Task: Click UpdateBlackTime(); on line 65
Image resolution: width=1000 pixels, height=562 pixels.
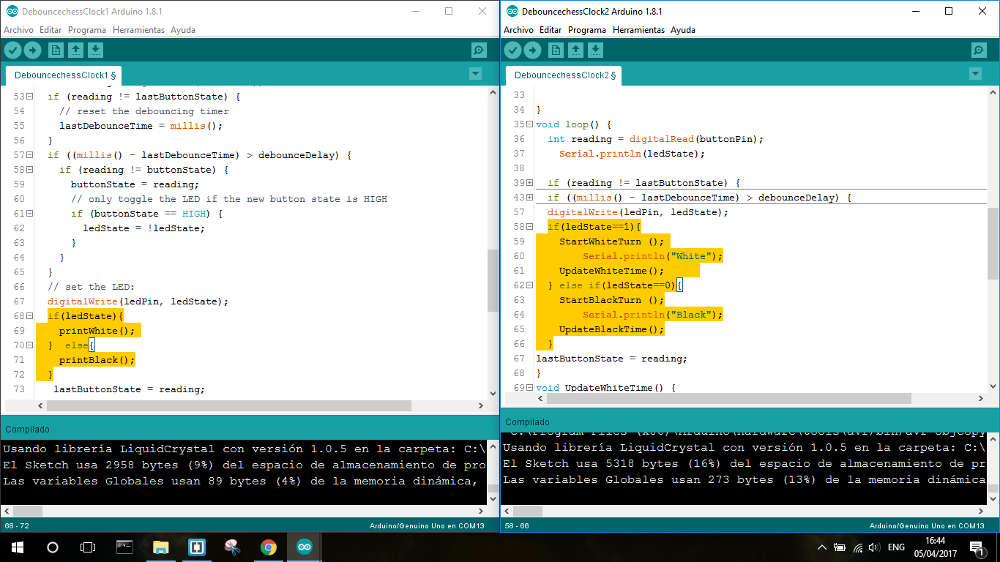Action: click(612, 329)
